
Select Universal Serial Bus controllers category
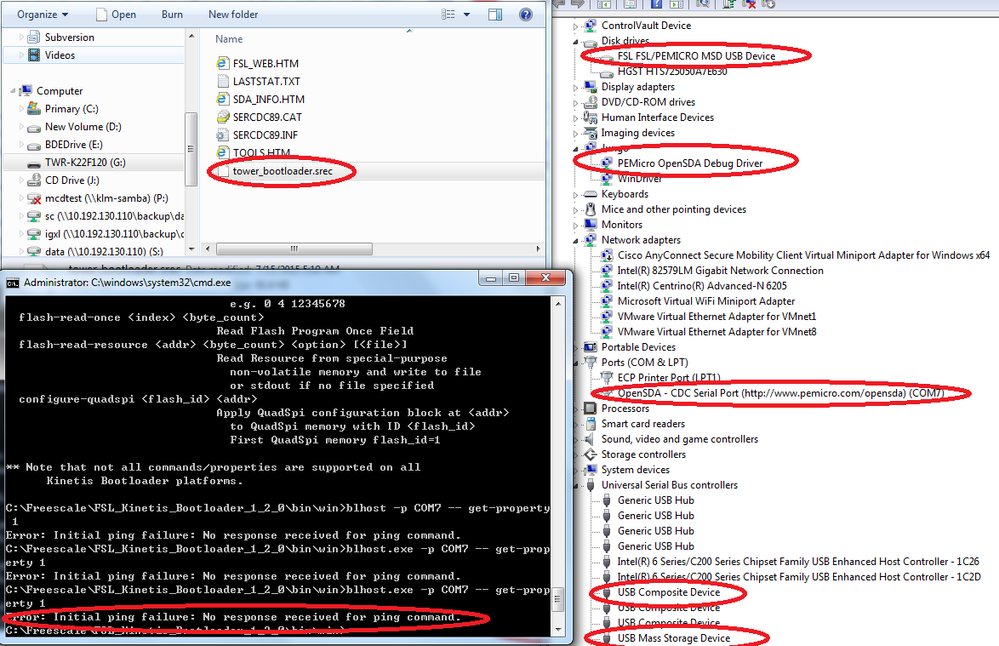click(669, 484)
